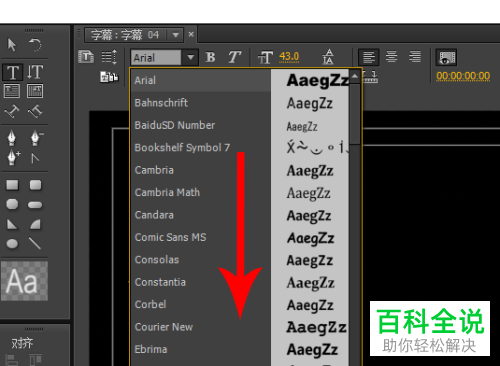Viewport: 500px width, 366px height.
Task: Click the 43.0 font size value
Action: pyautogui.click(x=289, y=57)
